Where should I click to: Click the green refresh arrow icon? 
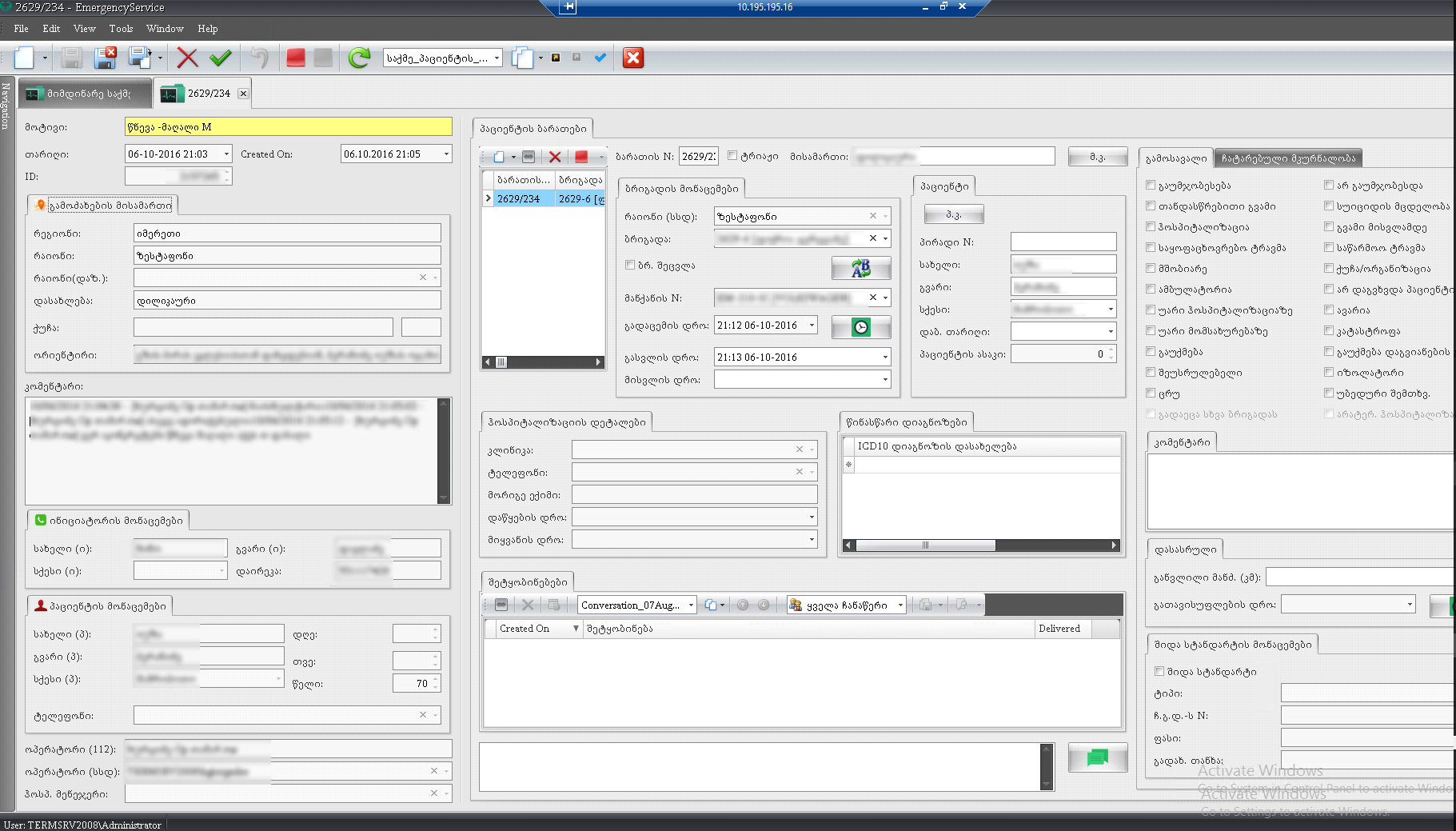[359, 58]
